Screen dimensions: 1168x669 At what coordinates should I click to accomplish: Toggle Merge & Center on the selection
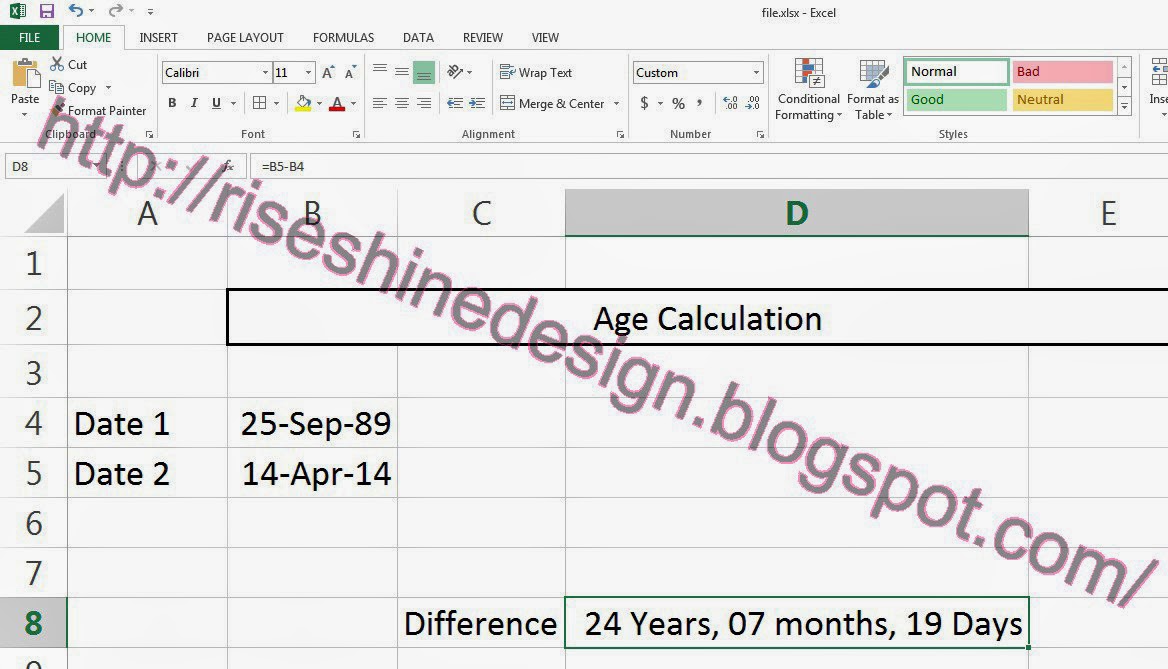click(560, 103)
